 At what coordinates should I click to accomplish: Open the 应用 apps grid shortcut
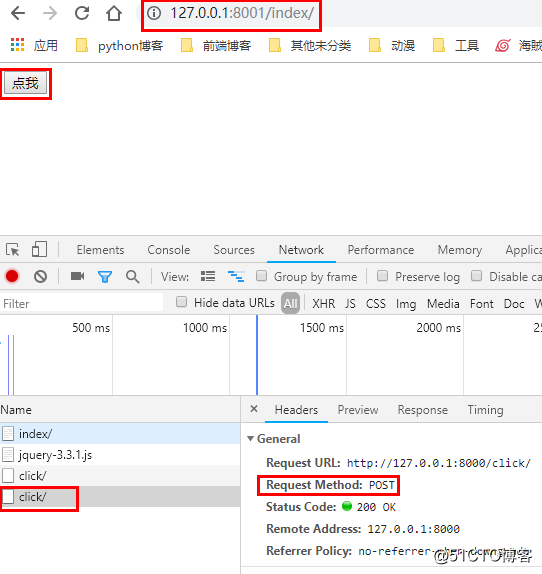pyautogui.click(x=34, y=45)
